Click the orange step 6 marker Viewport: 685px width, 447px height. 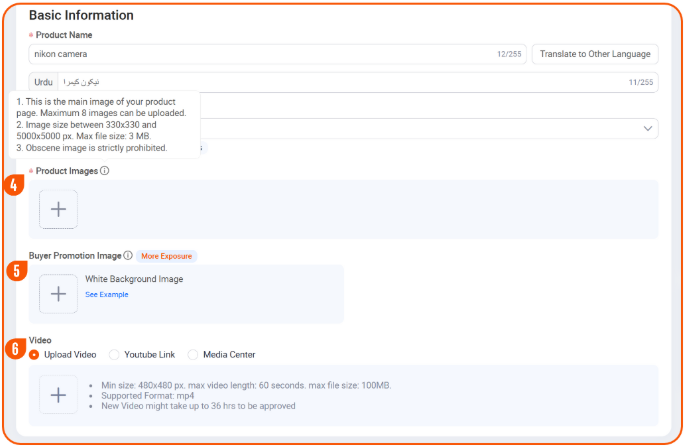tap(14, 349)
